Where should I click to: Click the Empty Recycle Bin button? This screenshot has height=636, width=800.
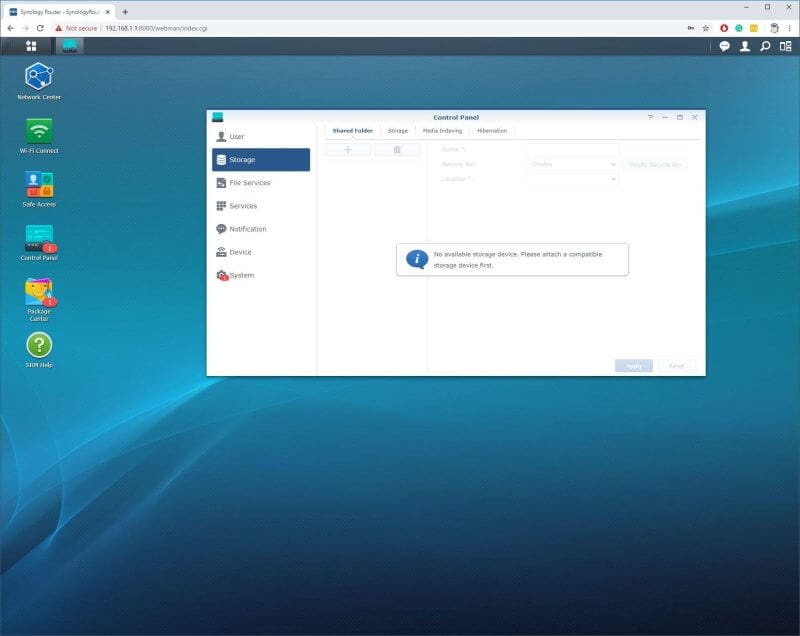point(655,163)
